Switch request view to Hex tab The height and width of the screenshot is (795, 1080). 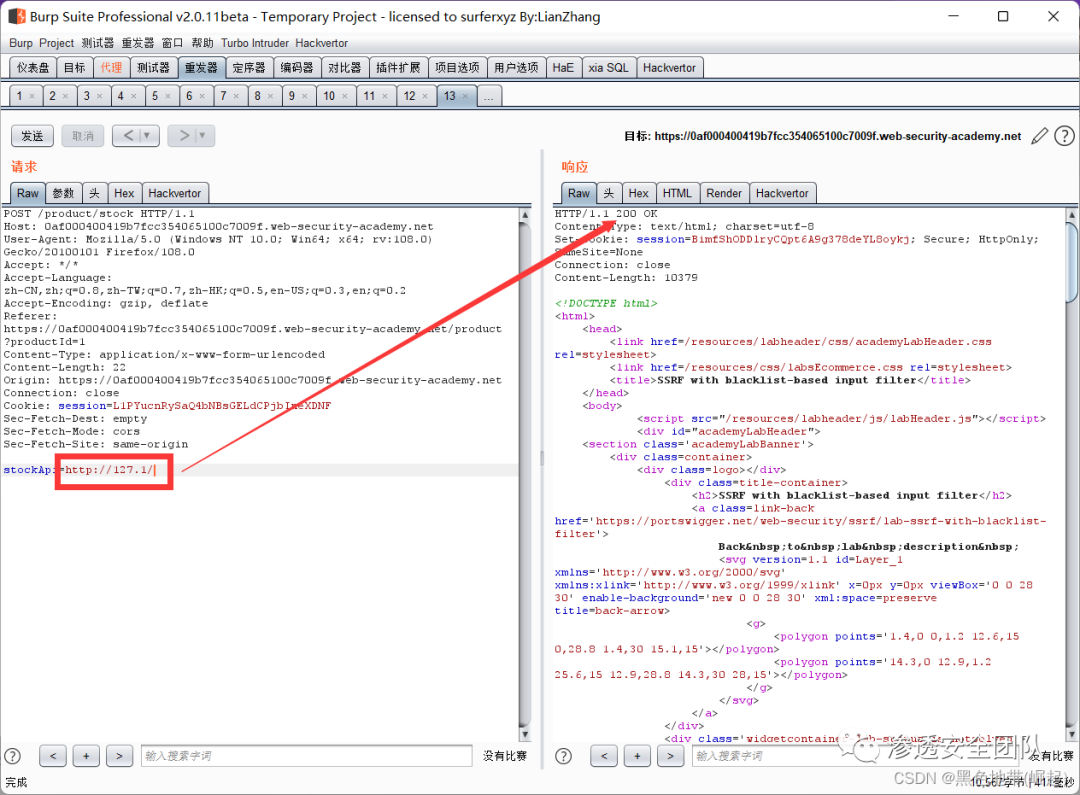pyautogui.click(x=124, y=194)
